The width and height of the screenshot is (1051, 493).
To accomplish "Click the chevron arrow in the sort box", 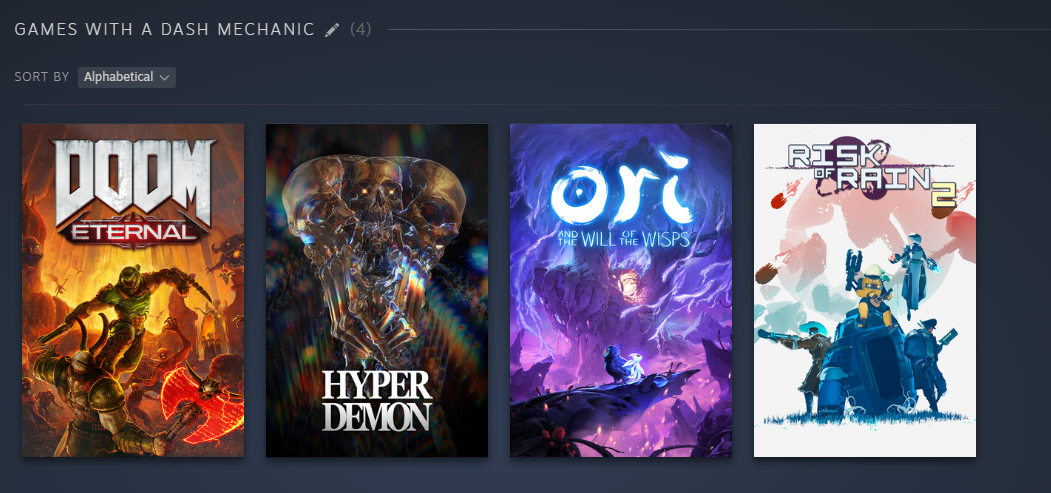I will pos(164,78).
